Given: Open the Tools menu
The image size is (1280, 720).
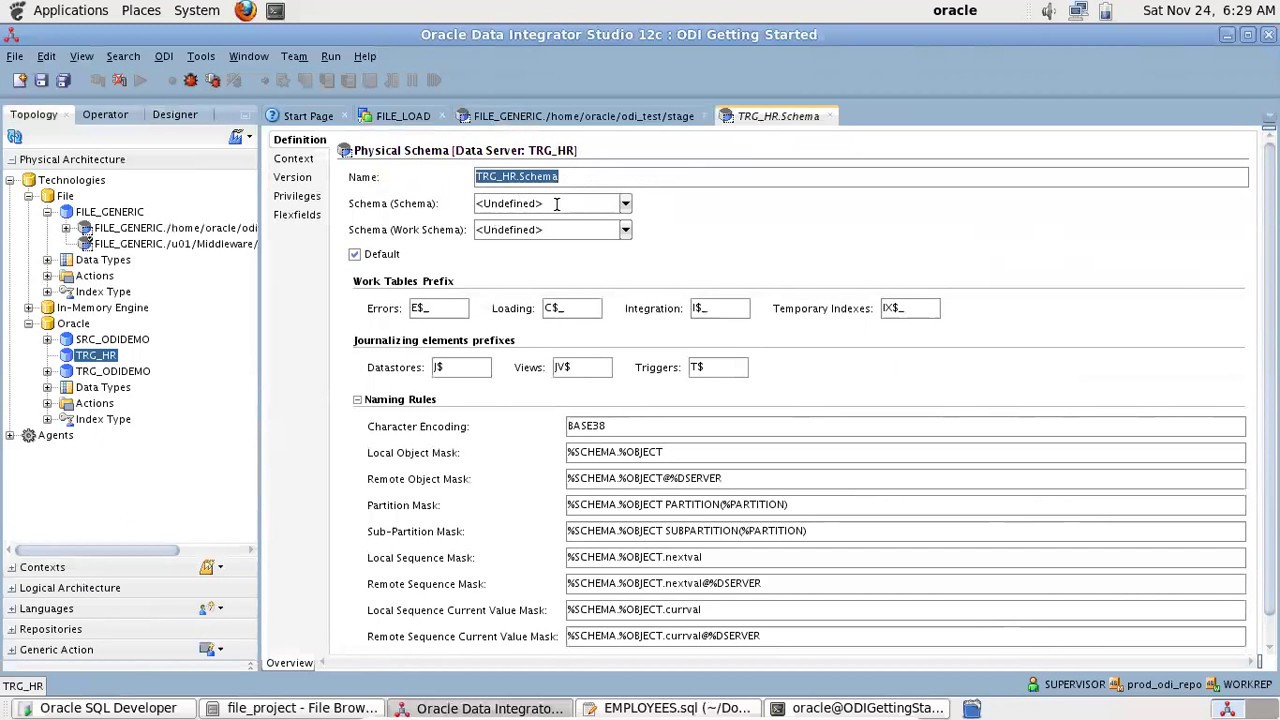Looking at the screenshot, I should (200, 57).
